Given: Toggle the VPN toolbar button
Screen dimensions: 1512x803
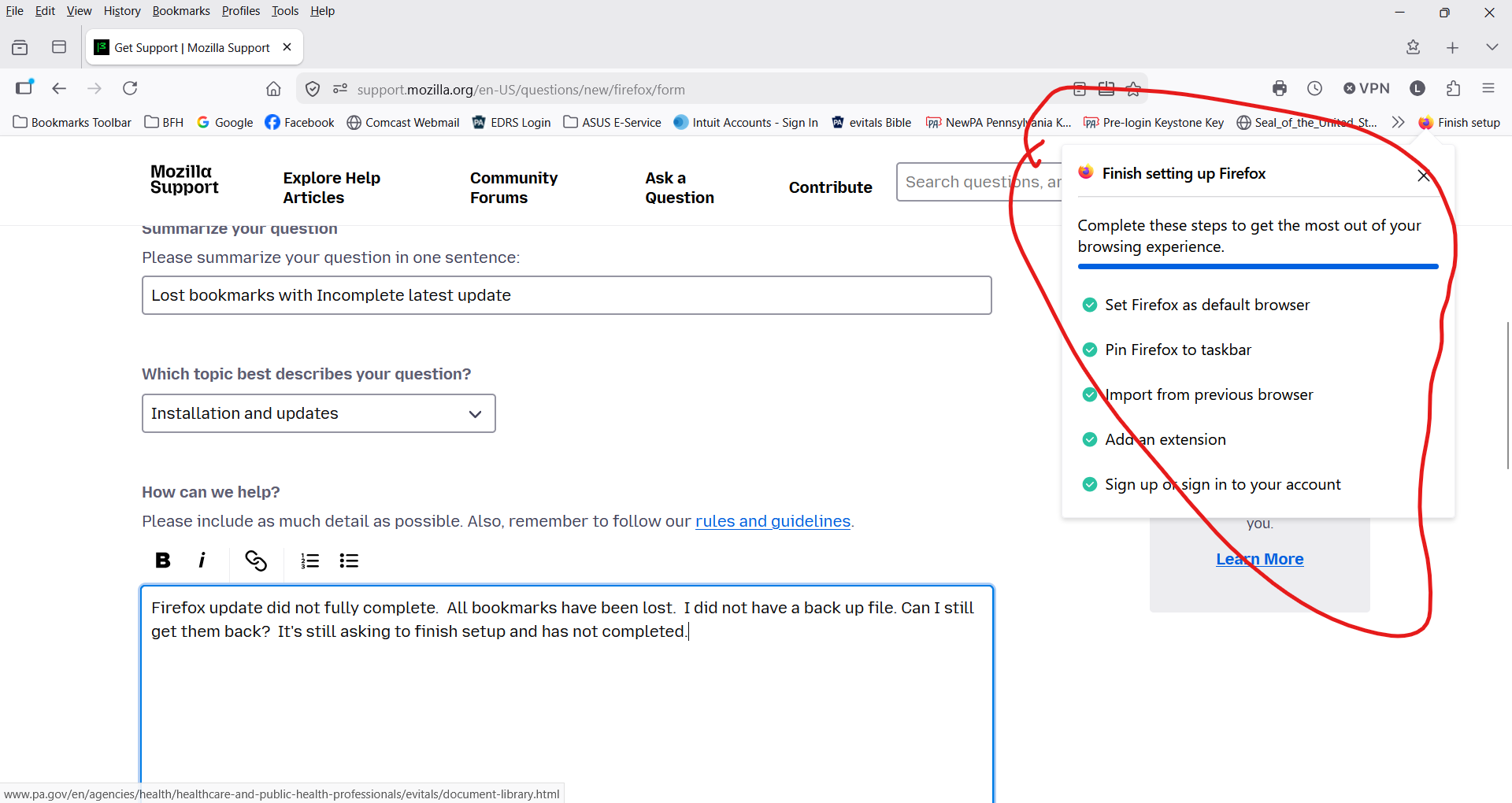Looking at the screenshot, I should click(1366, 88).
